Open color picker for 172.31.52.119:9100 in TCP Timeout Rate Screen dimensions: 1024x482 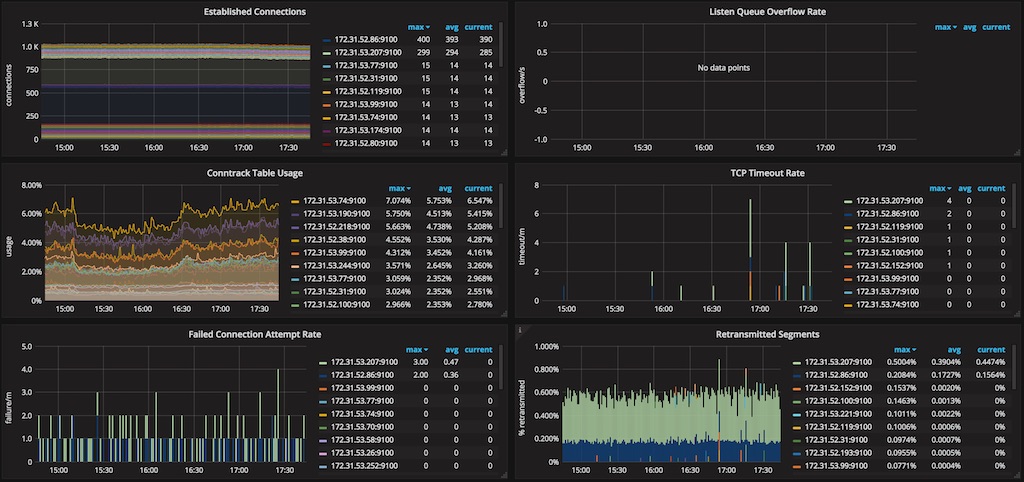pyautogui.click(x=848, y=227)
